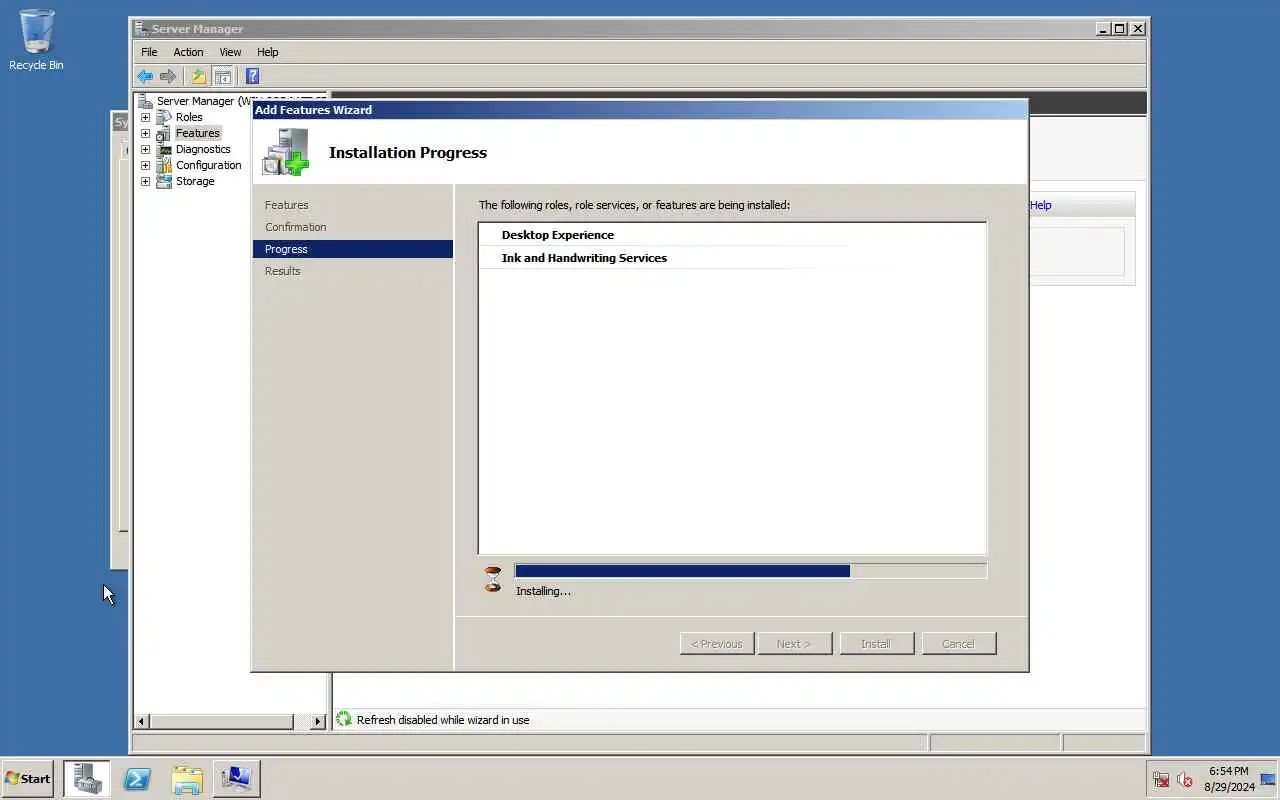Screen dimensions: 1280x800
Task: Click the Roles tree label
Action: pos(189,117)
